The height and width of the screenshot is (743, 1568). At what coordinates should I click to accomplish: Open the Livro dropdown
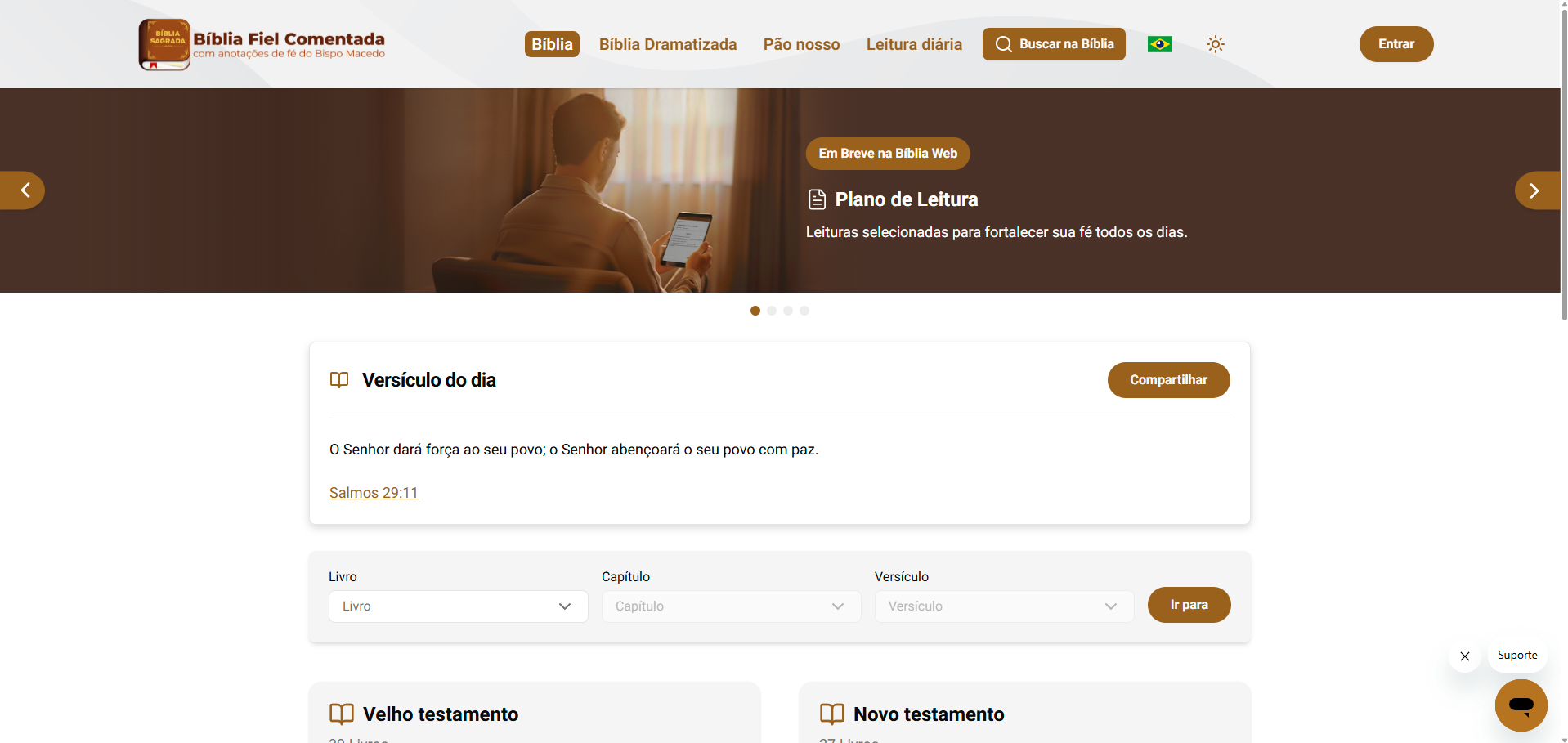(458, 606)
